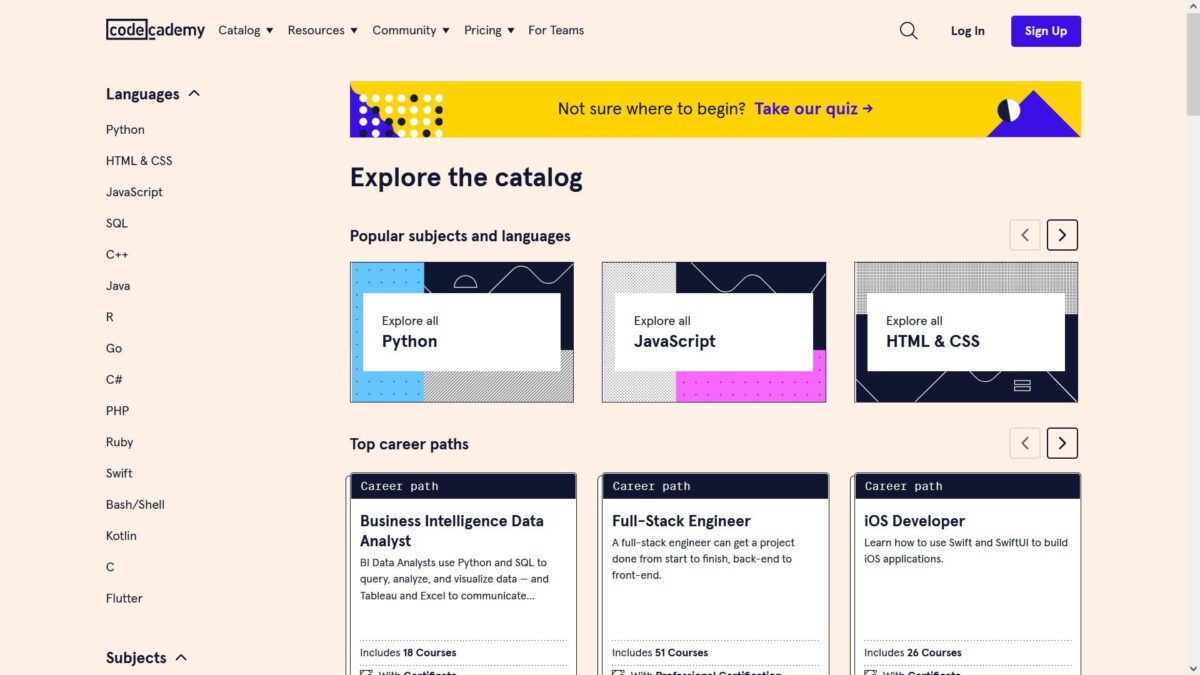Open the Pricing dropdown menu
This screenshot has width=1200, height=675.
tap(489, 30)
